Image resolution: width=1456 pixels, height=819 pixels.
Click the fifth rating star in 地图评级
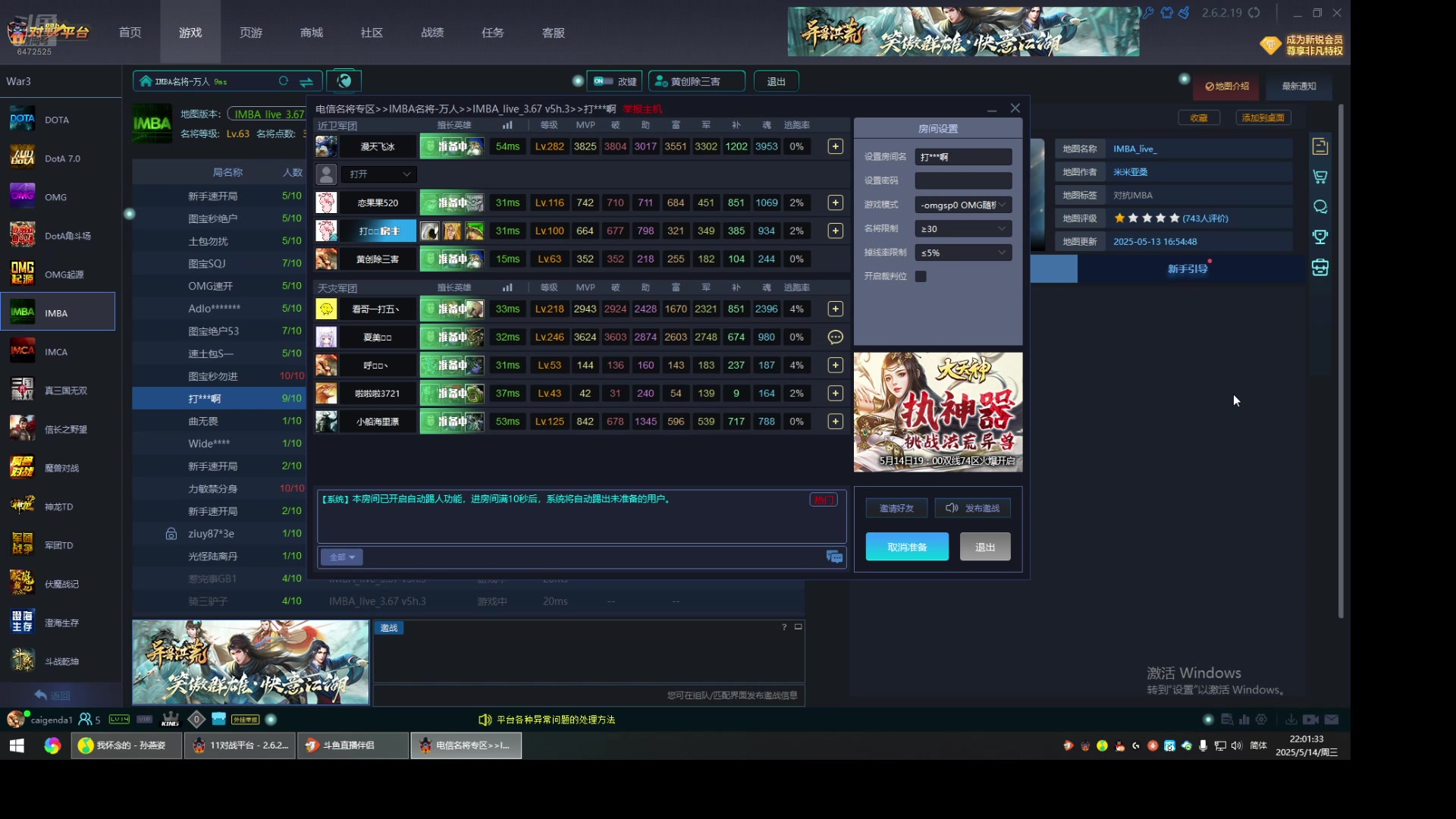click(x=1175, y=218)
